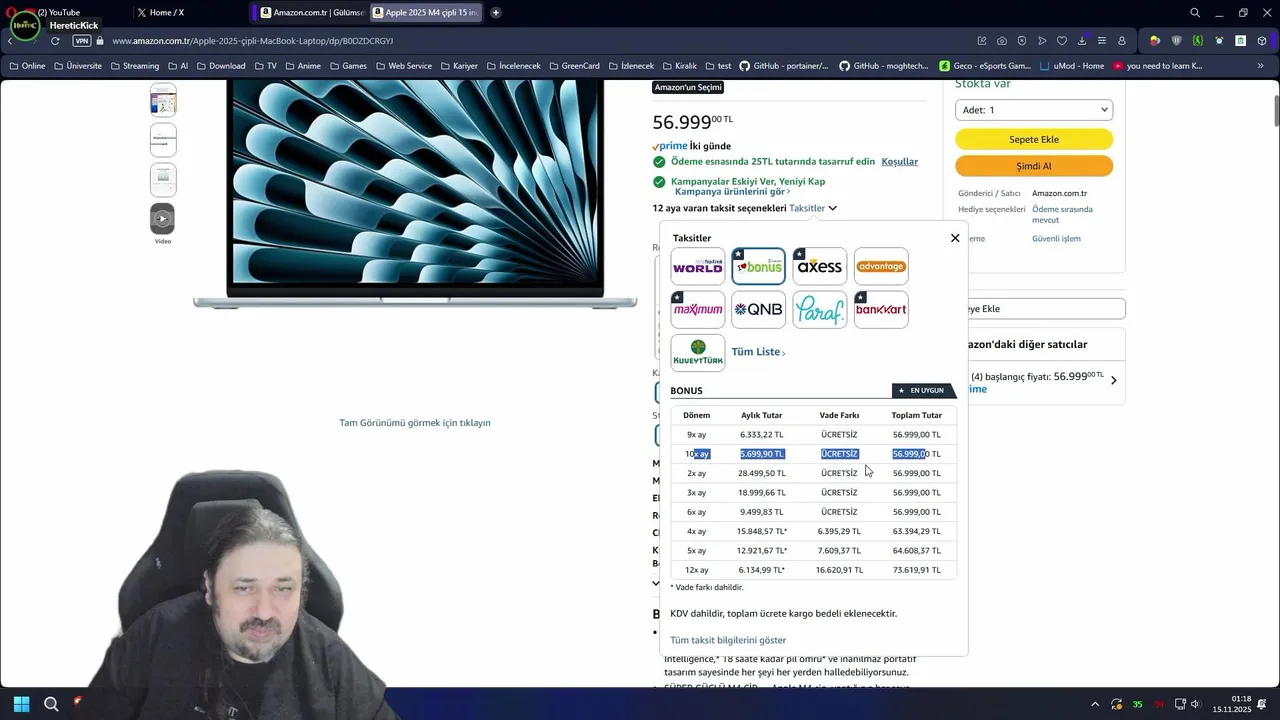Click the Şimdi Al button
This screenshot has width=1280, height=720.
[1034, 166]
